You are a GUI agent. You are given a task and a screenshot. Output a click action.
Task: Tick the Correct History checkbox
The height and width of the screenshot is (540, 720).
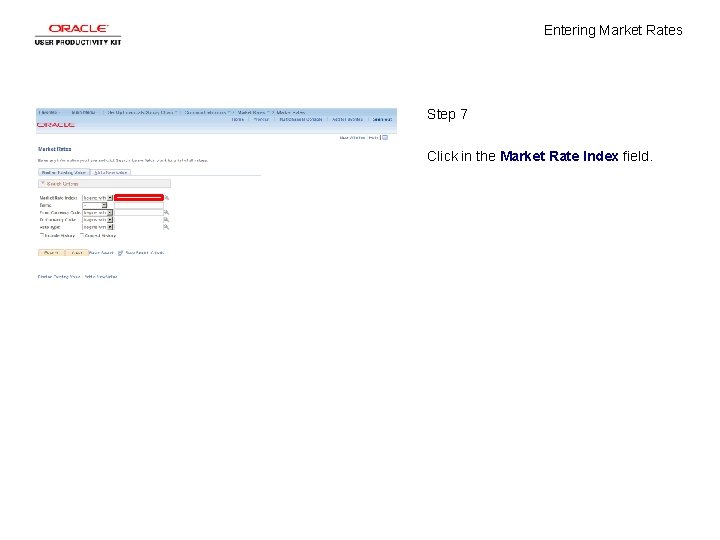coord(82,235)
